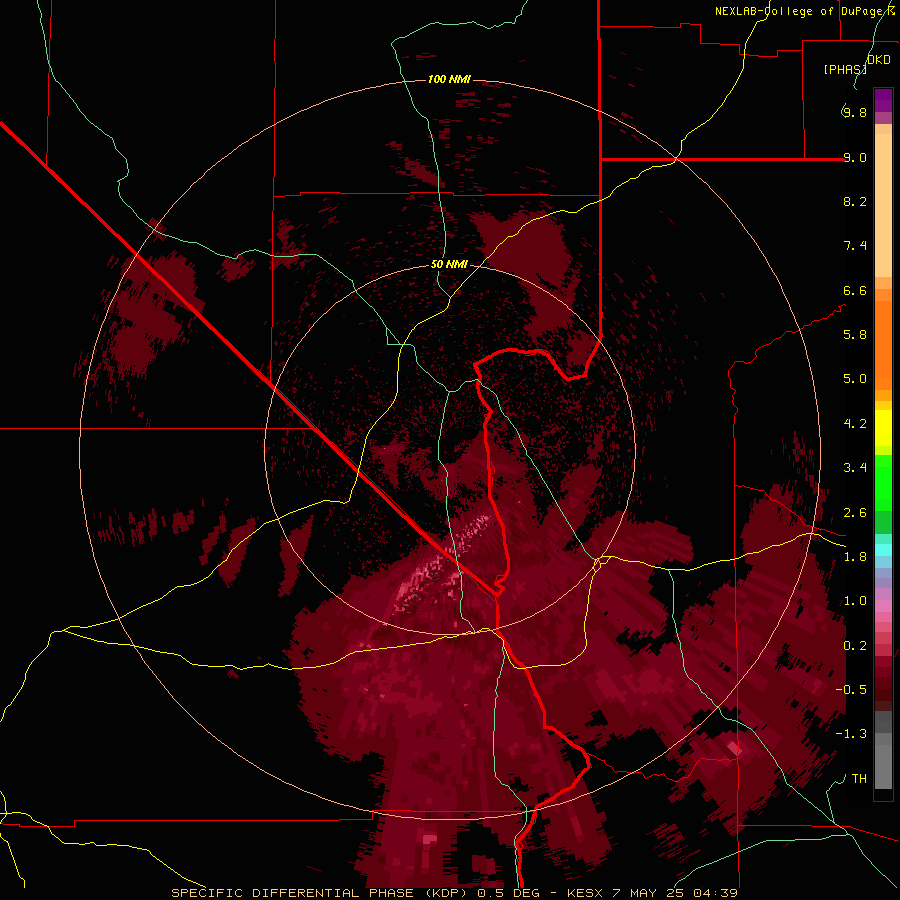The image size is (900, 900).
Task: Select the 9.8 value on color scale
Action: (854, 112)
